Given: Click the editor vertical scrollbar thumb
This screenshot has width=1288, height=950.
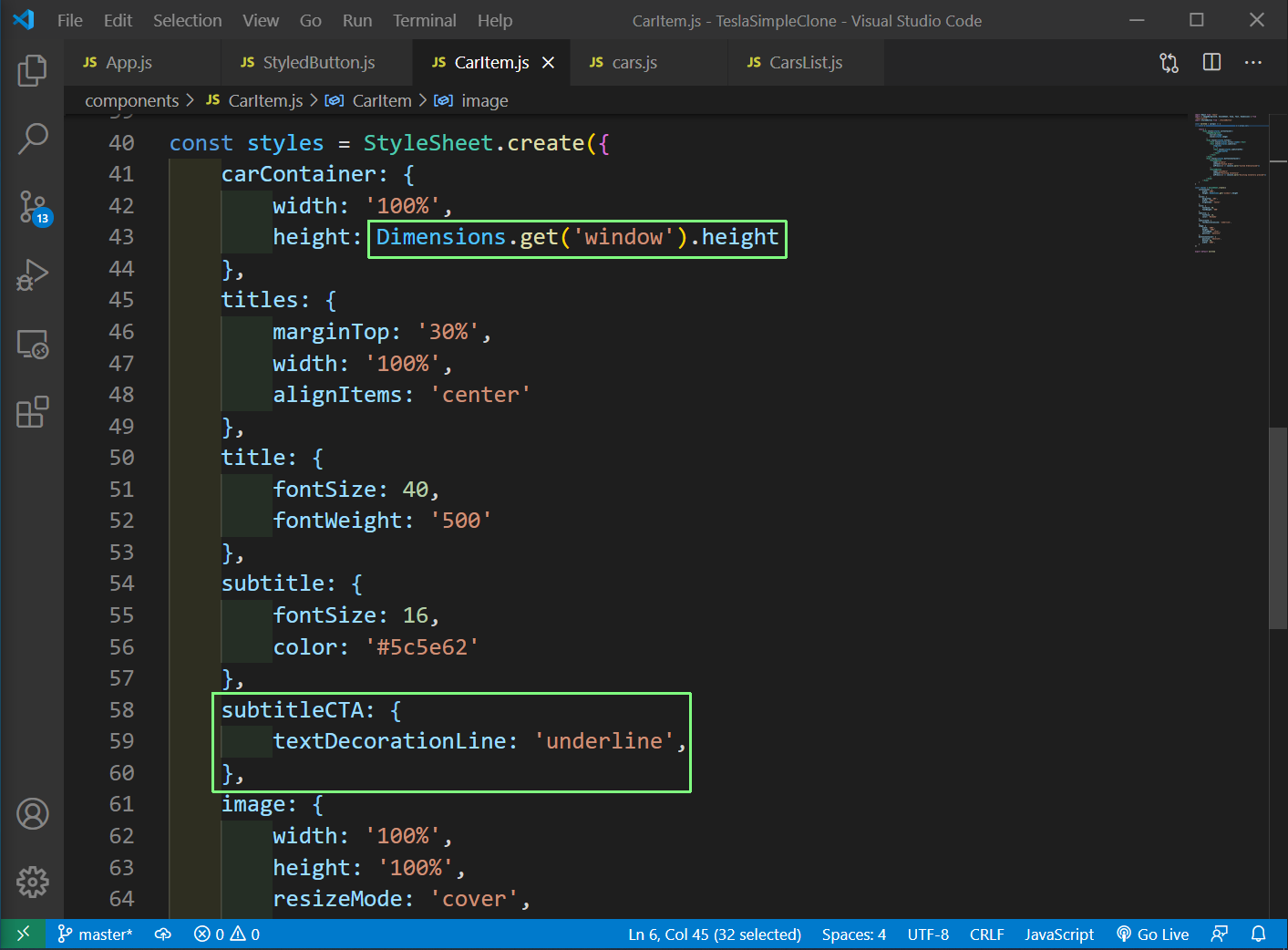Looking at the screenshot, I should (1277, 527).
